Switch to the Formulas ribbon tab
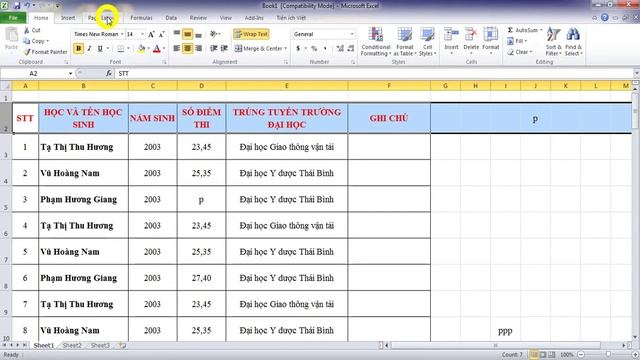Viewport: 640px width, 360px height. pos(141,18)
